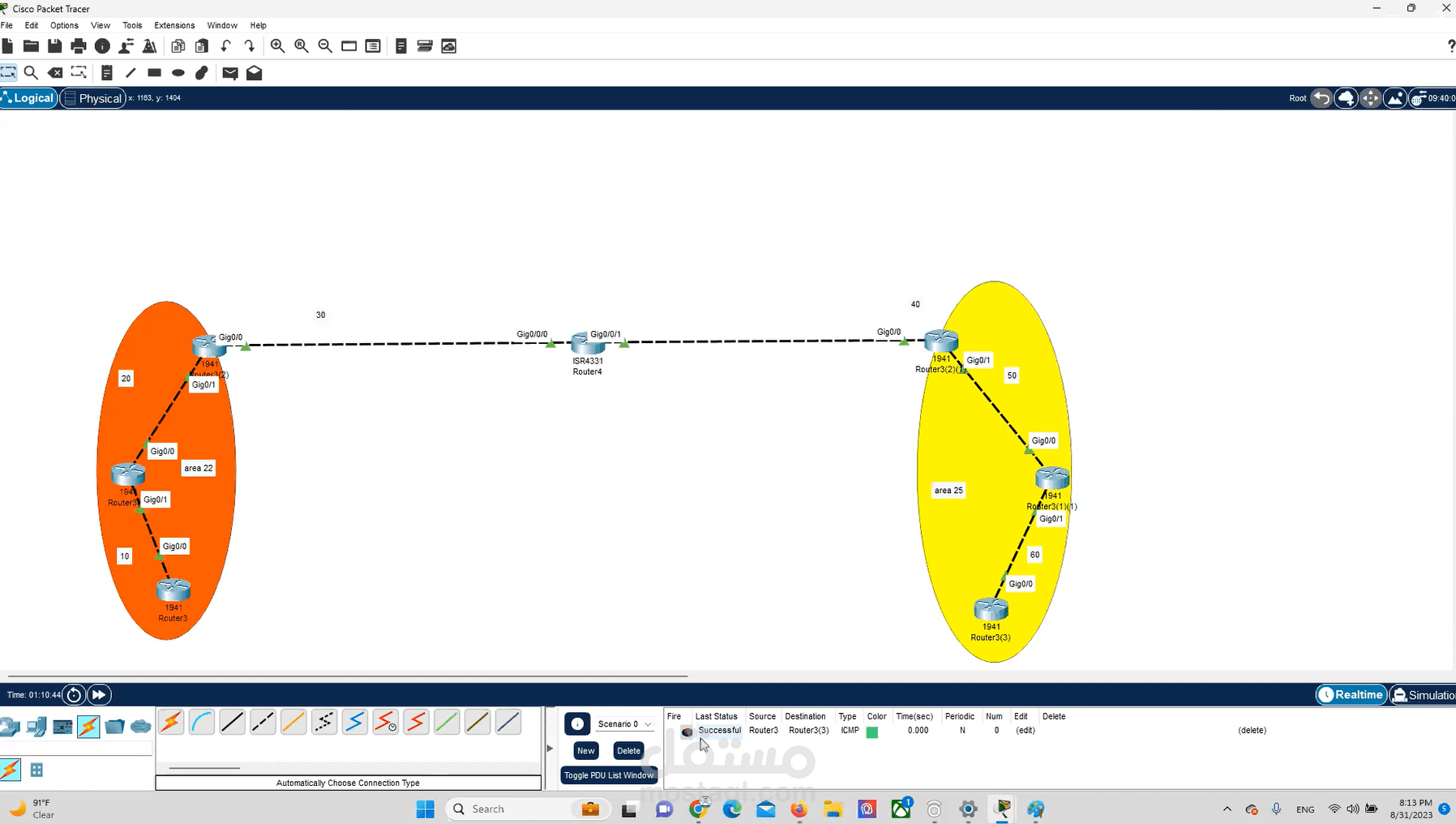1456x824 pixels.
Task: Click the scenario Delete button
Action: (628, 751)
